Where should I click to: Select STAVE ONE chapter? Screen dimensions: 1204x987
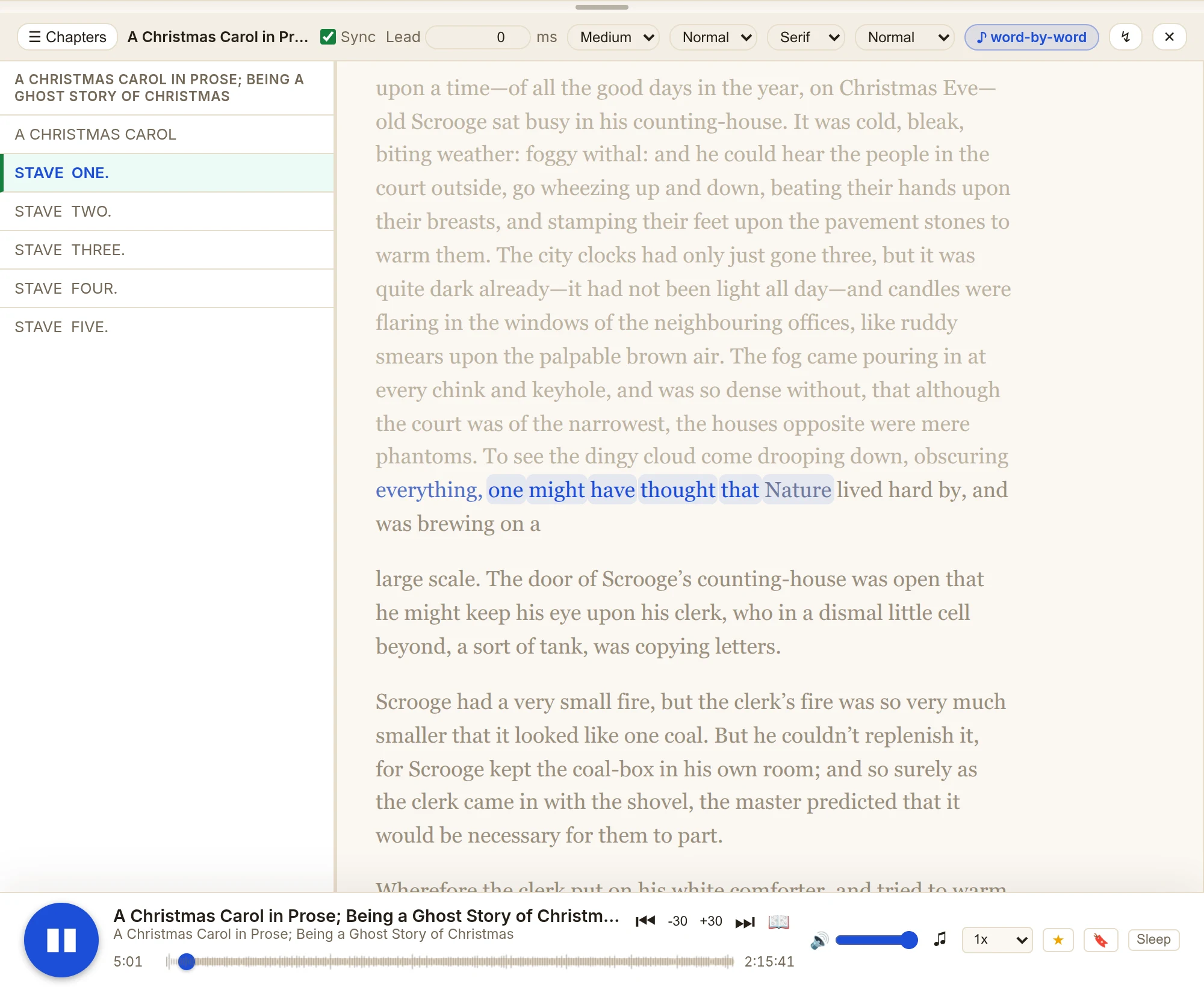(167, 173)
